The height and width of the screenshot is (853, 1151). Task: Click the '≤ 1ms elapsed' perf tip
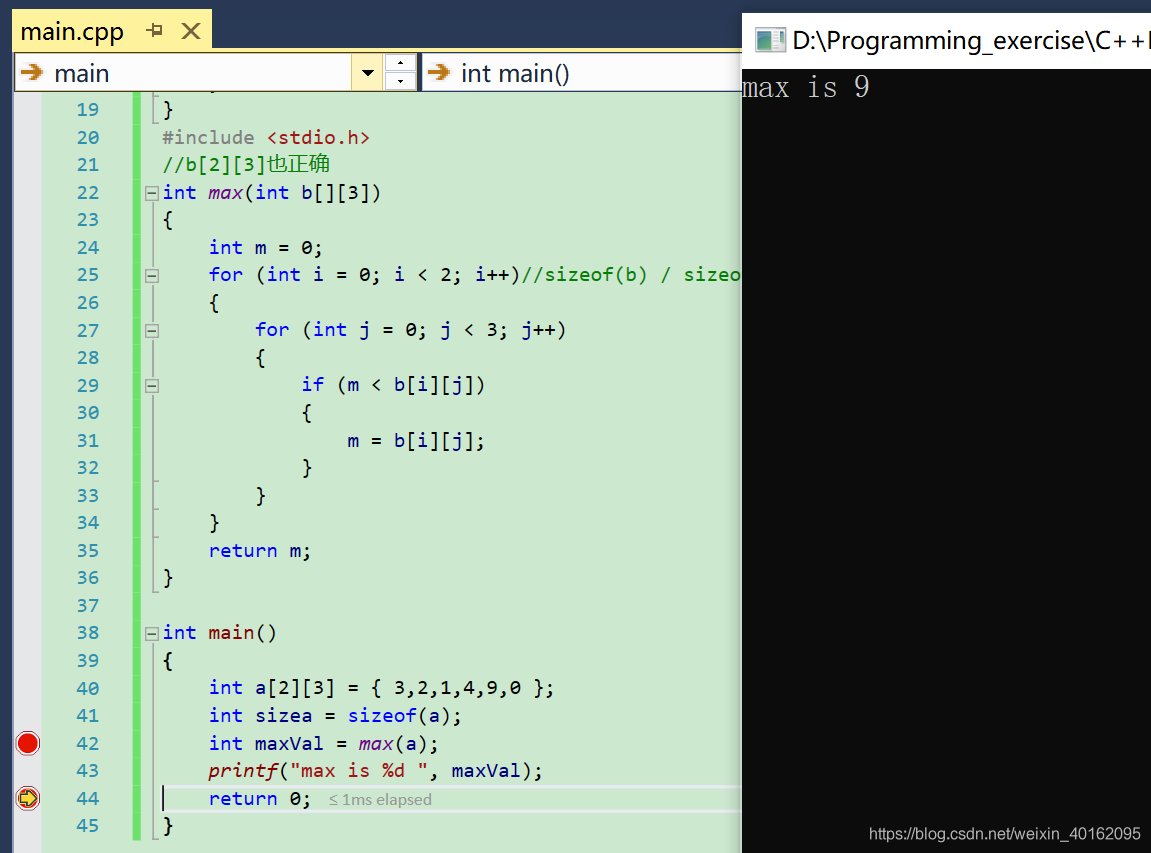[x=380, y=799]
